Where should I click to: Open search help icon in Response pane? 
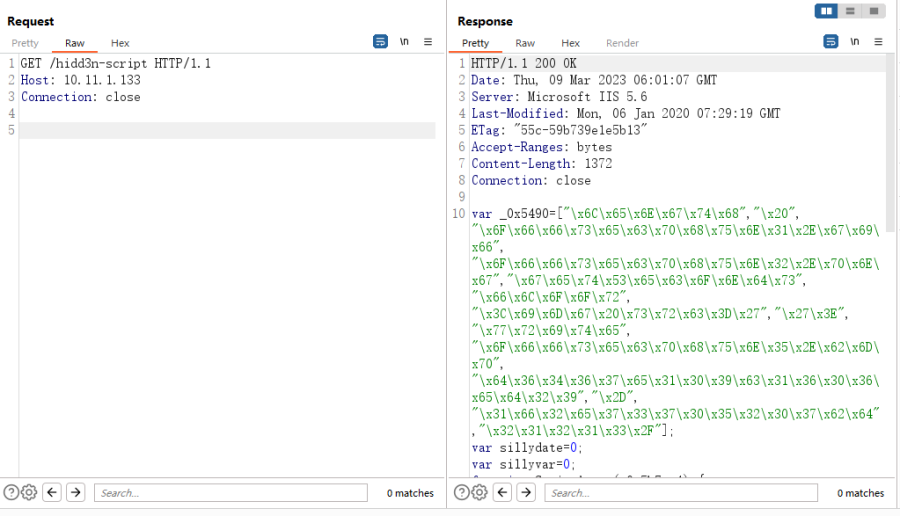coord(461,492)
